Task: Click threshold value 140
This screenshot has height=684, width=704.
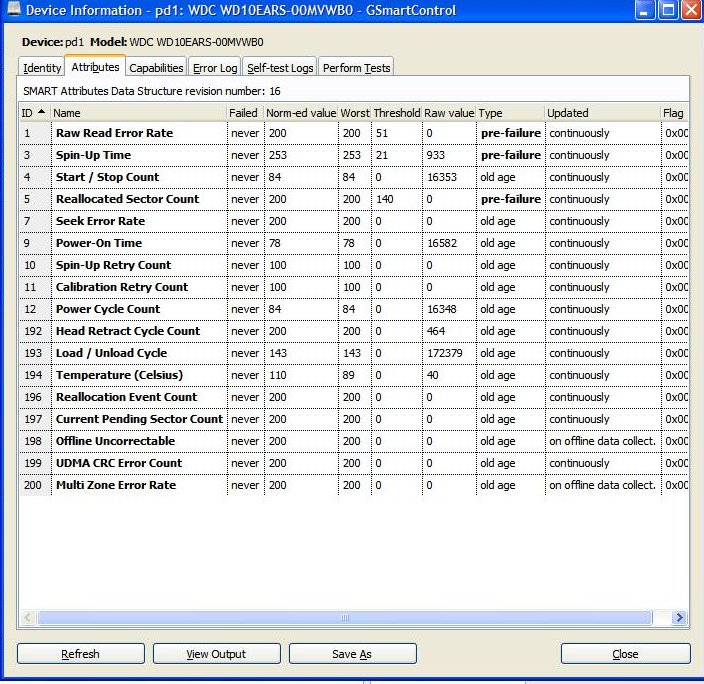Action: coord(385,199)
